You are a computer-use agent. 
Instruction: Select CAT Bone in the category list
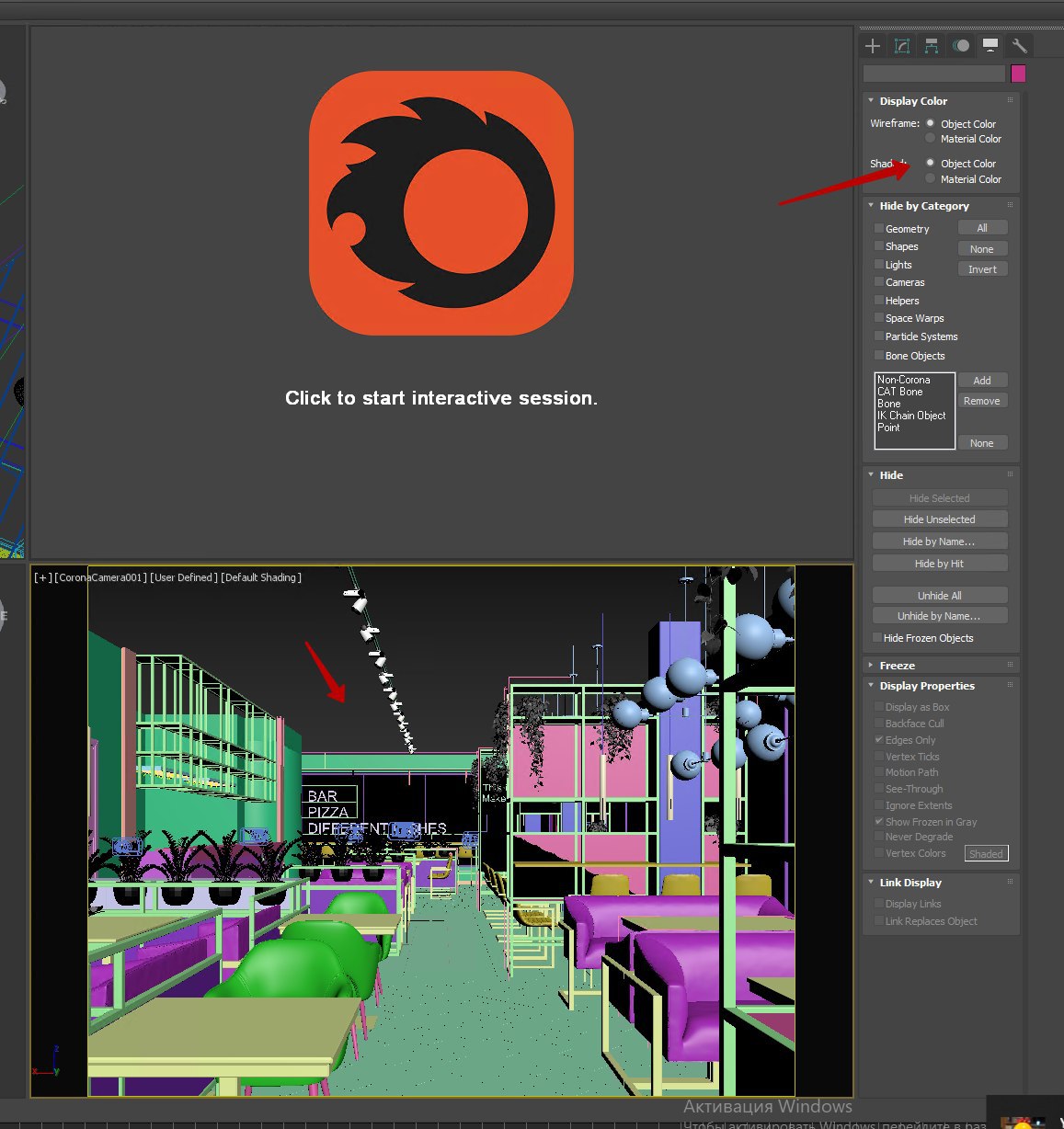[x=899, y=392]
